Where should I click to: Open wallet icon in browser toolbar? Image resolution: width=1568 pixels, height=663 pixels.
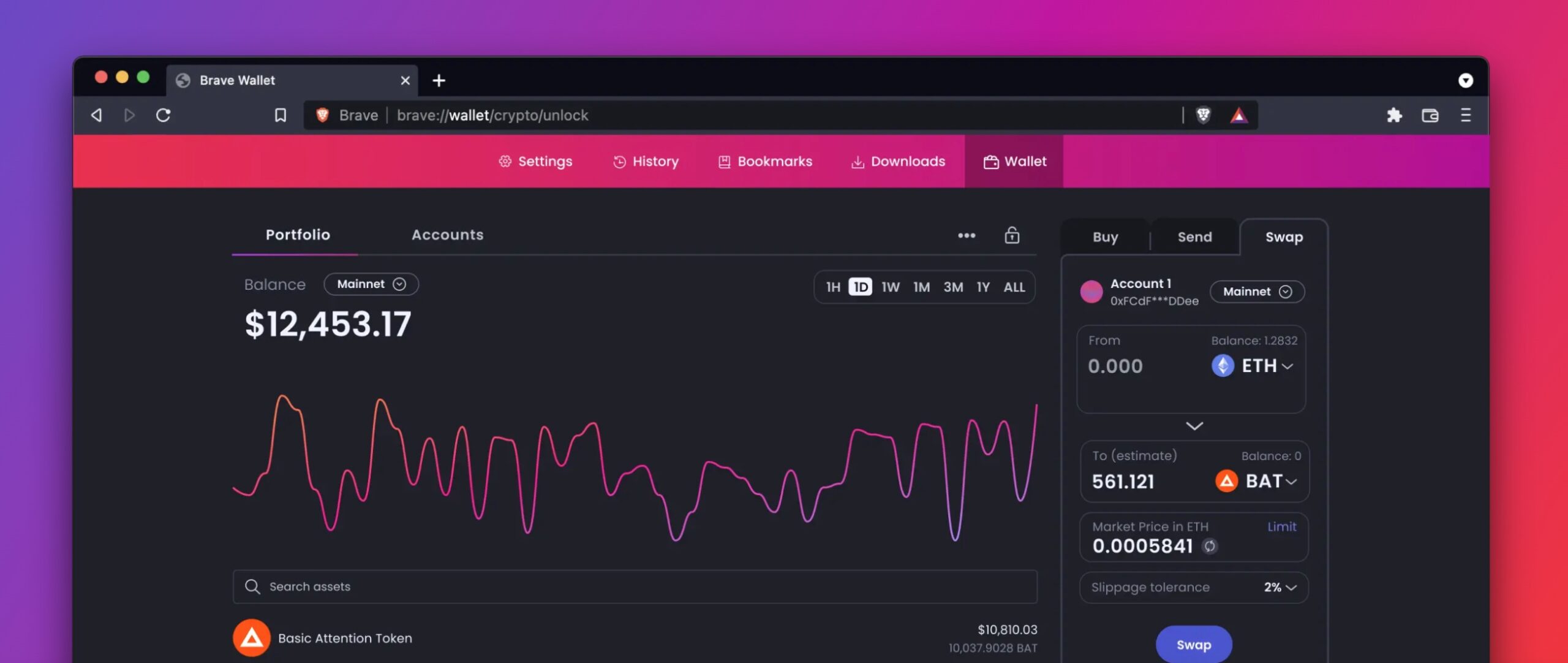[1430, 115]
